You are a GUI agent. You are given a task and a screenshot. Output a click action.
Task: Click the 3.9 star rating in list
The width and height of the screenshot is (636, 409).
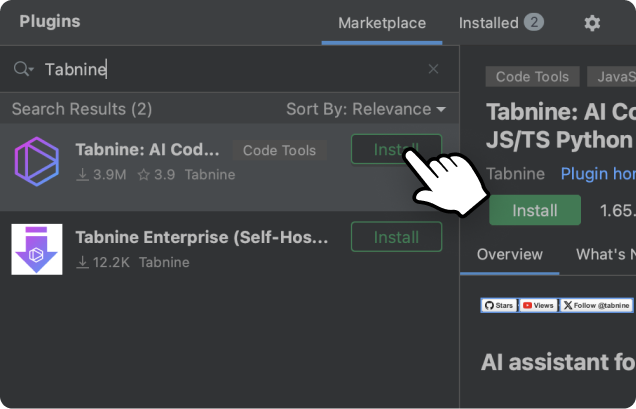(x=157, y=175)
